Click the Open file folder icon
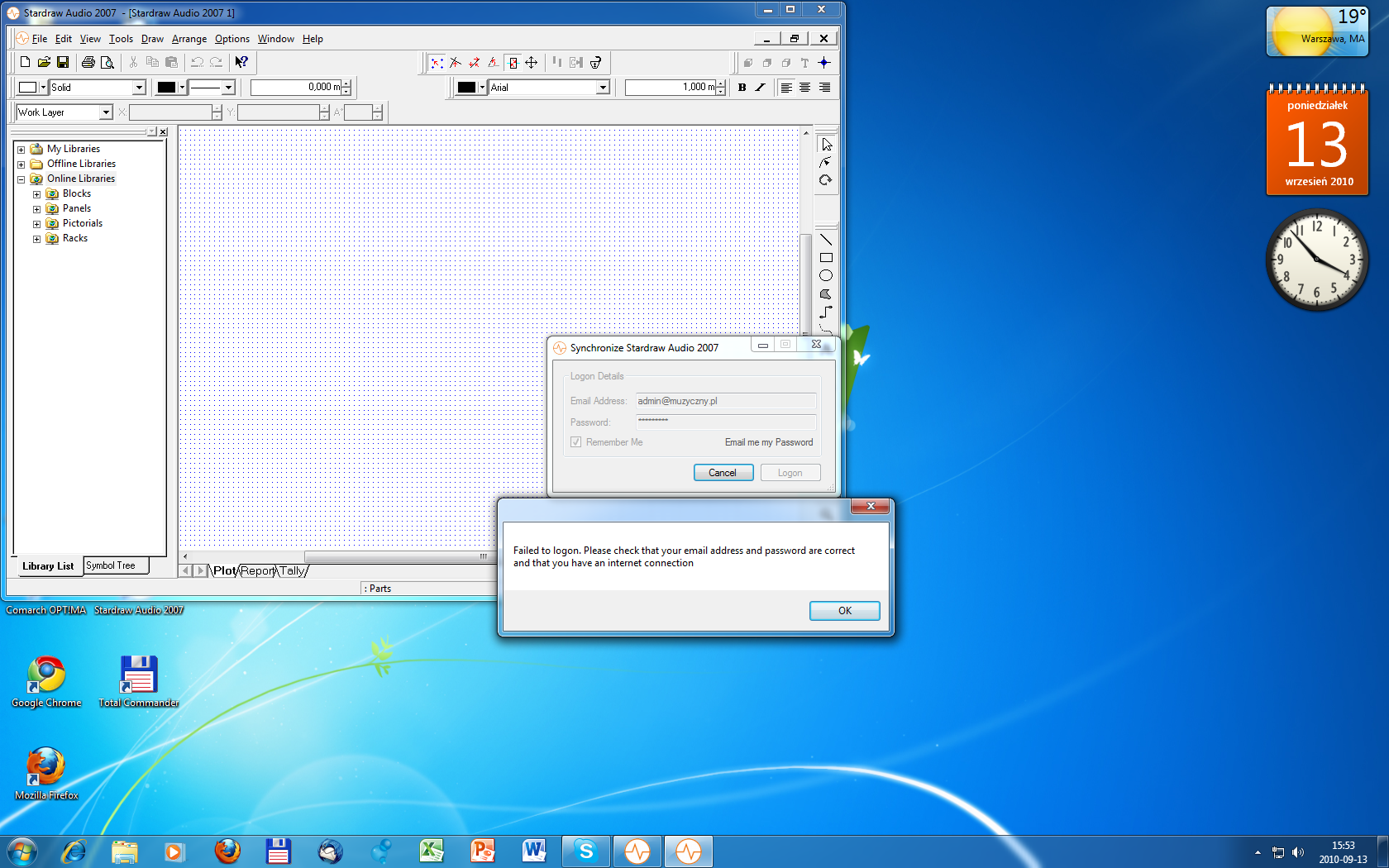1389x868 pixels. coord(44,62)
